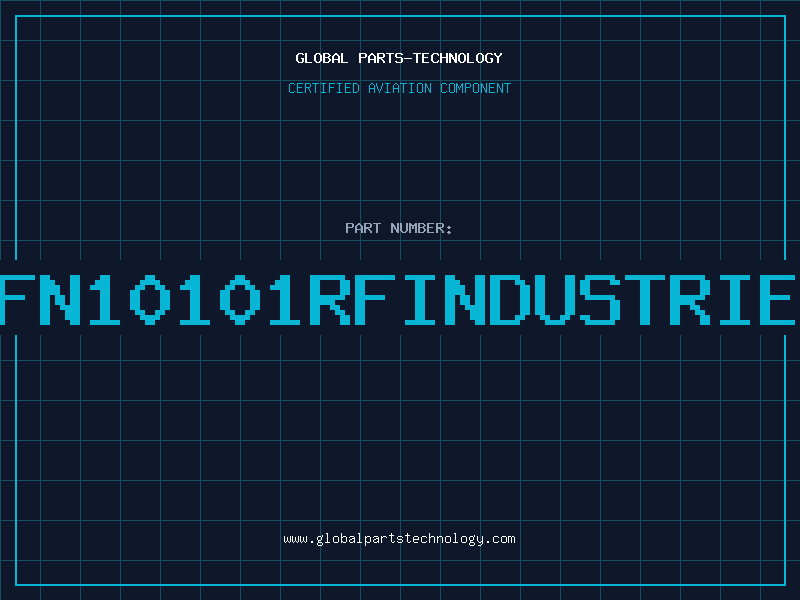Image resolution: width=800 pixels, height=600 pixels.
Task: Click the large FN10101RFINDUSTRIE part number
Action: (399, 298)
